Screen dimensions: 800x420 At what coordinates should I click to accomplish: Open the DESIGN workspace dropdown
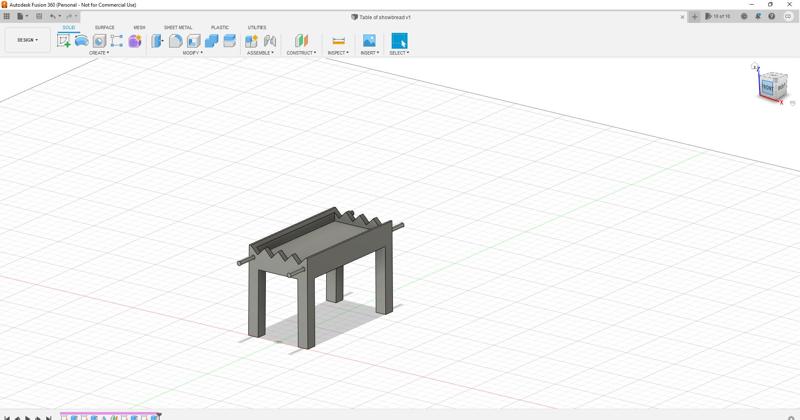click(27, 40)
